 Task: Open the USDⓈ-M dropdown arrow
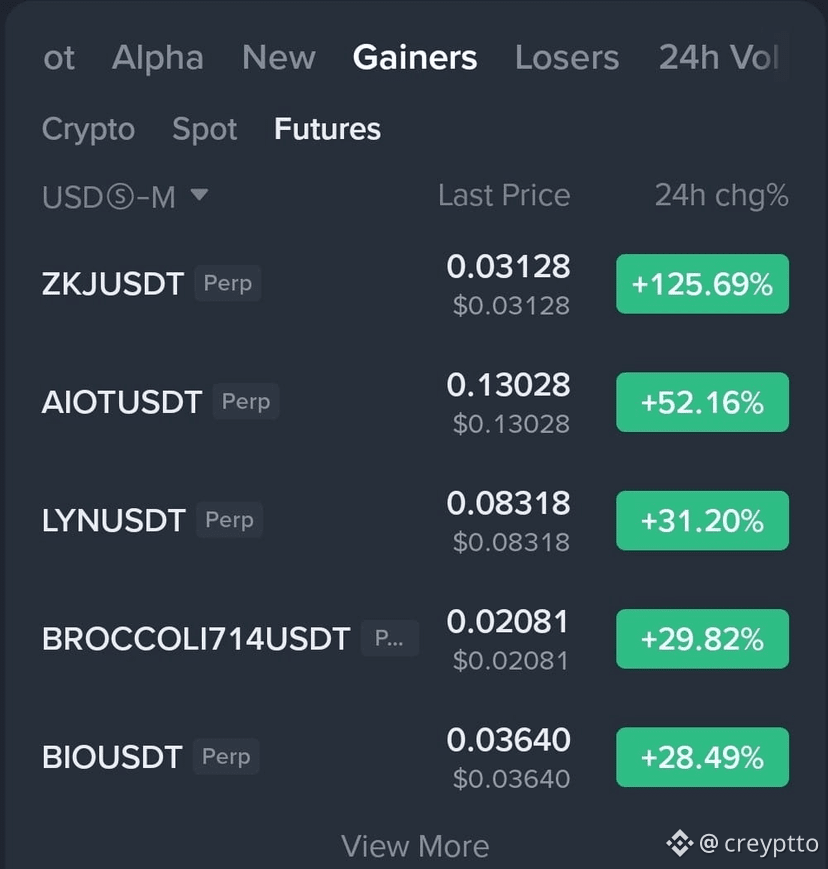coord(199,195)
